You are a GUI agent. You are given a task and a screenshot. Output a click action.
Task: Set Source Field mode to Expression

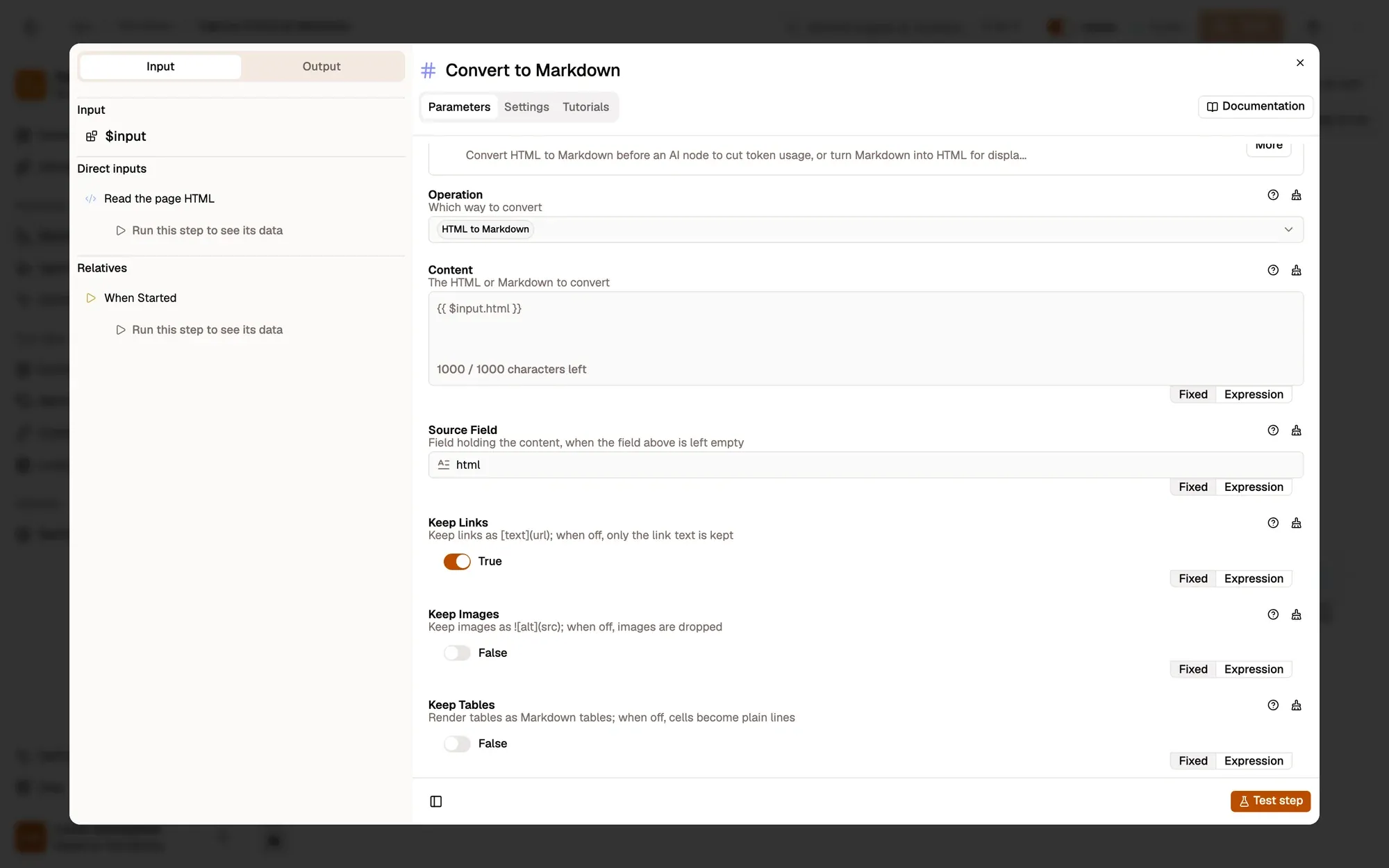pos(1254,487)
